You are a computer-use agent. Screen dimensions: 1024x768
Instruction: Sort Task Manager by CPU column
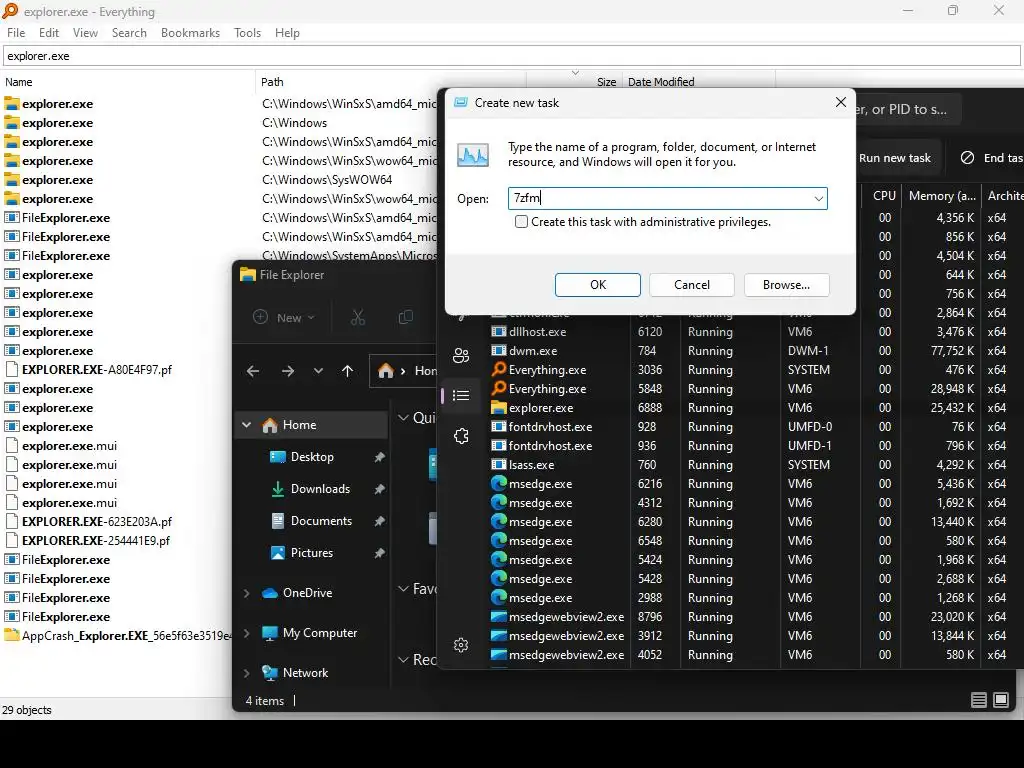coord(884,195)
